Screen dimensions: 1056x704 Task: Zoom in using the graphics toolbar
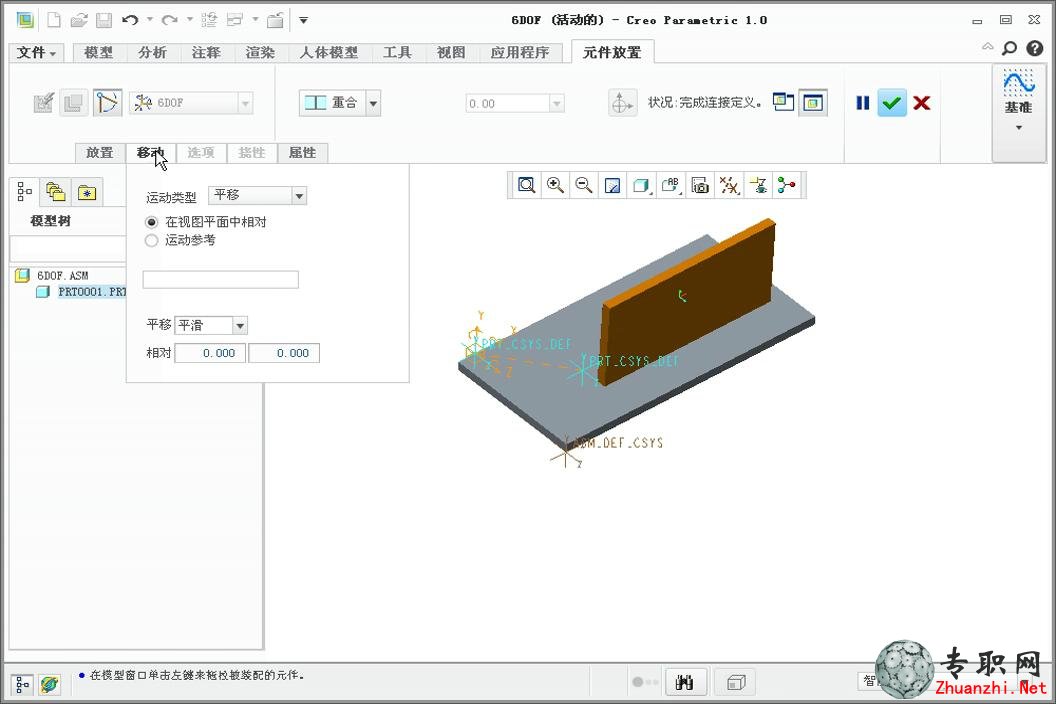[555, 185]
